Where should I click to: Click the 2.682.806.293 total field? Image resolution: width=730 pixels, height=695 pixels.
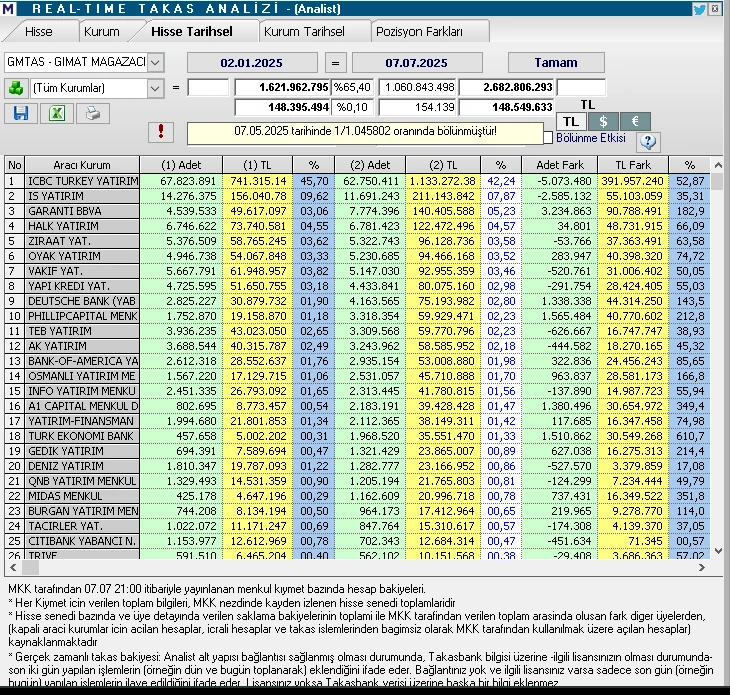tap(507, 88)
